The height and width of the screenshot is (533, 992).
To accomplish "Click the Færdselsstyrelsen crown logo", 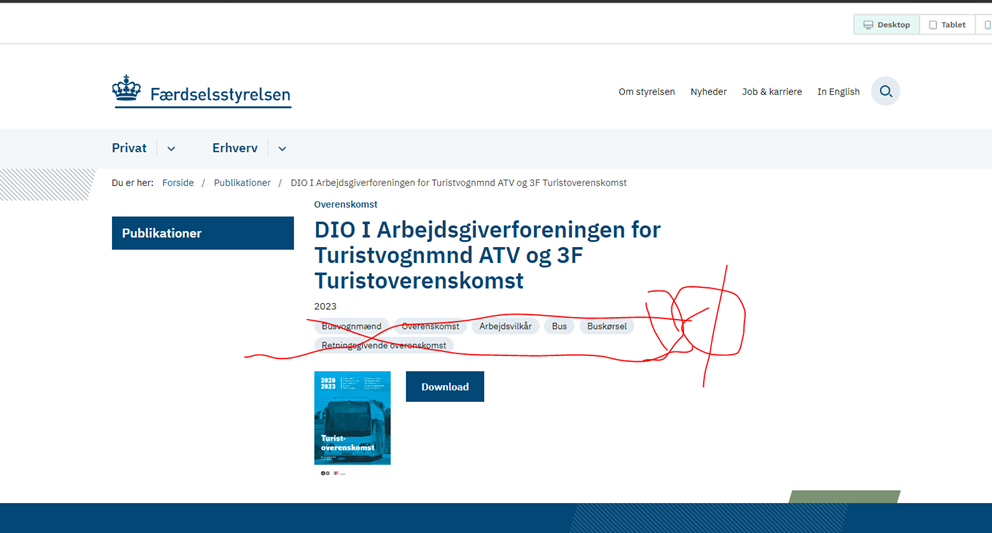I will coord(126,89).
